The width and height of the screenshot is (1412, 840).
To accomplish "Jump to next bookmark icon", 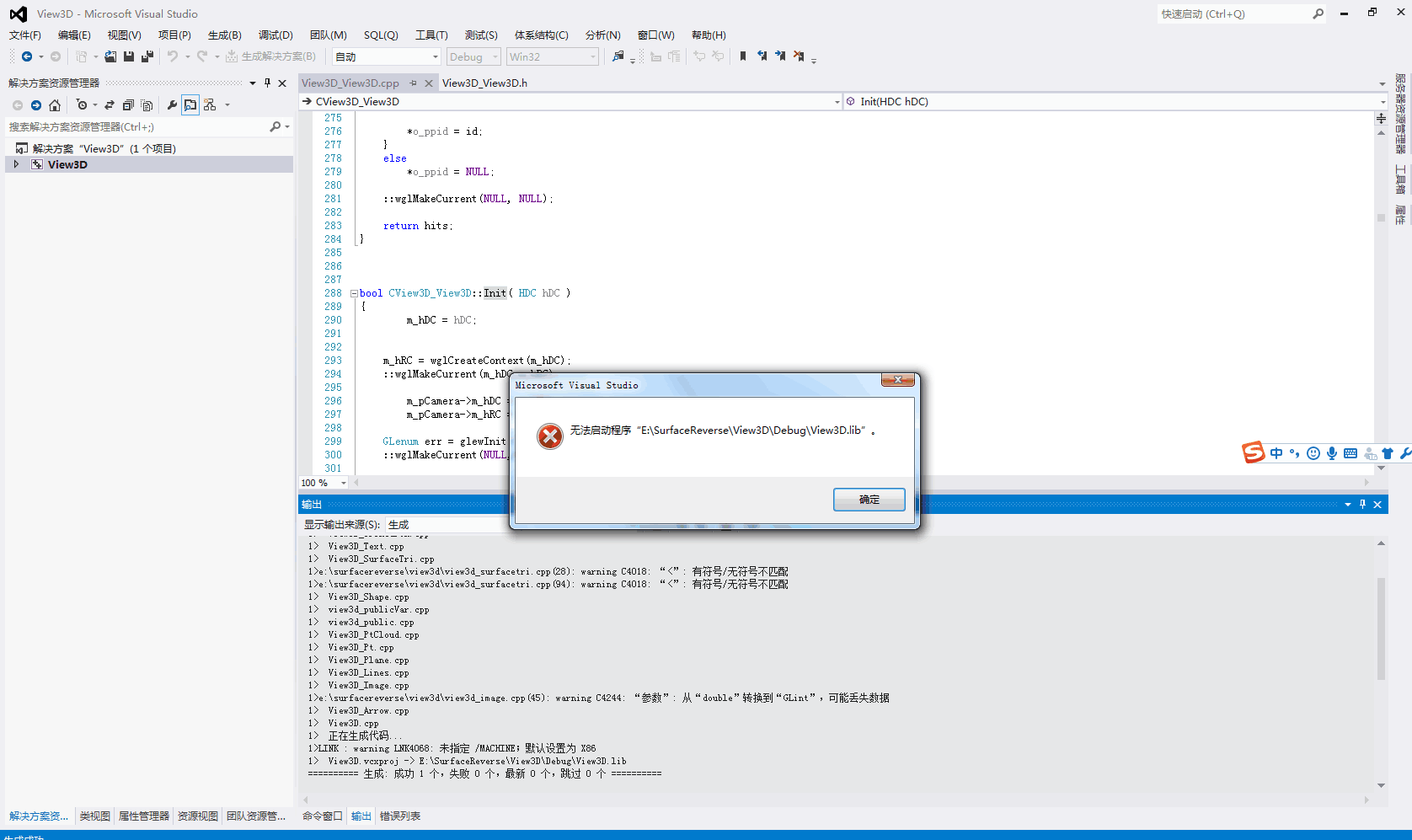I will [780, 56].
